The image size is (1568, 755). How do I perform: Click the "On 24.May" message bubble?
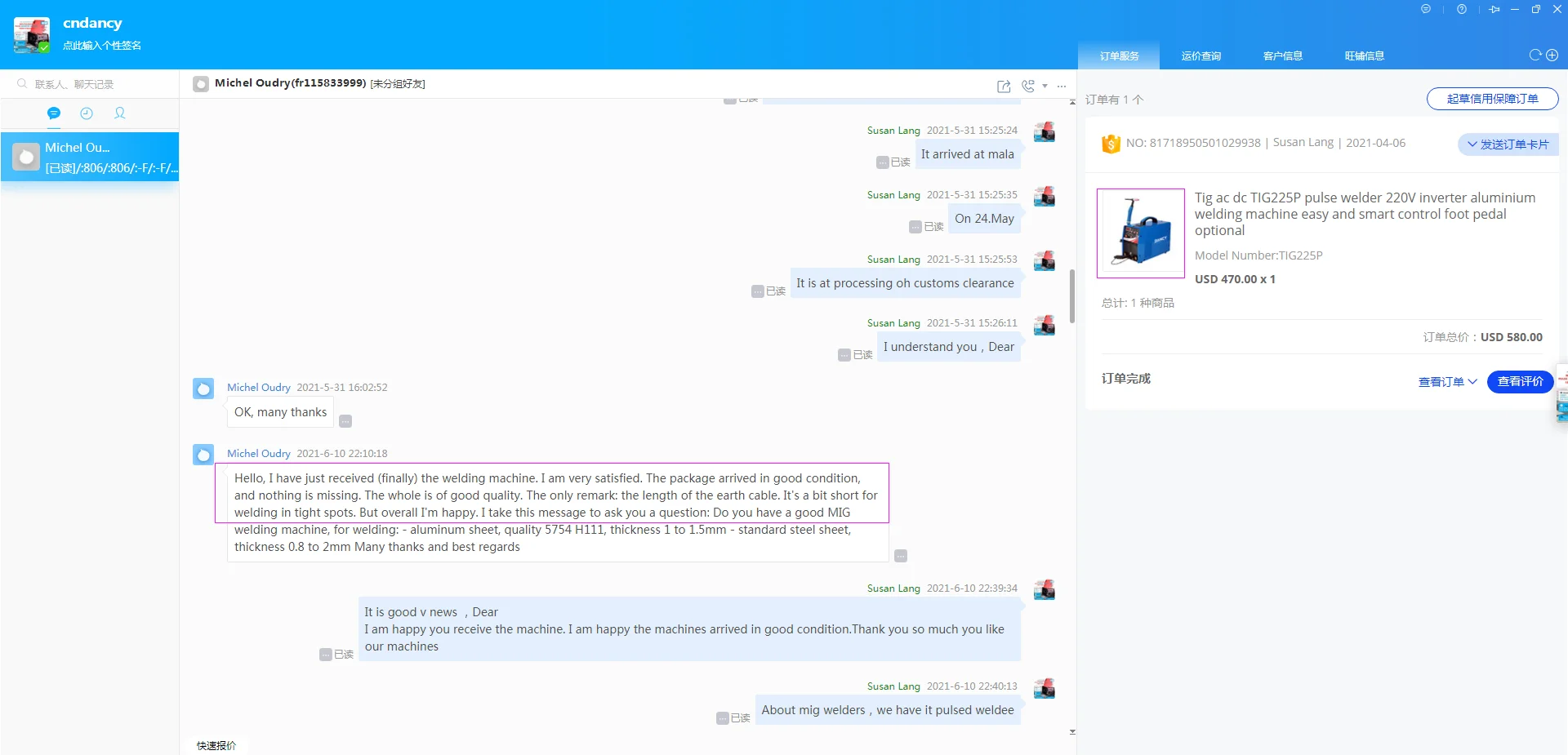coord(985,219)
